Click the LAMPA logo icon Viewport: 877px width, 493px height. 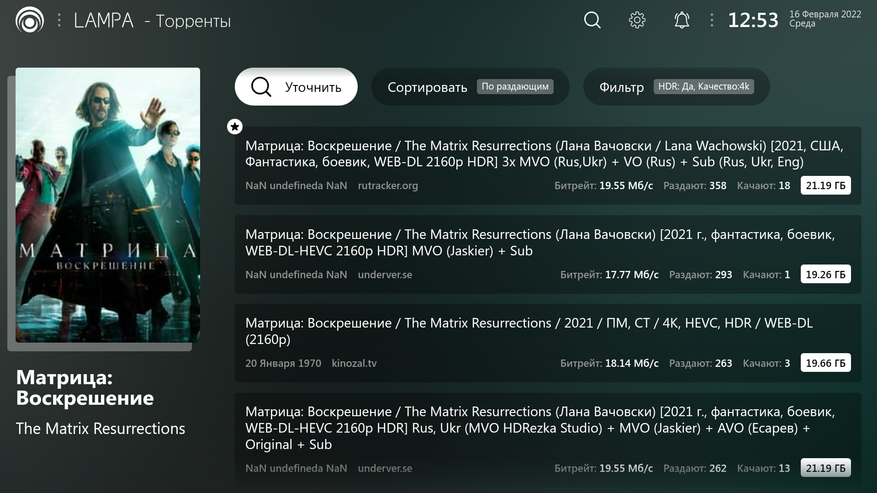tap(30, 20)
